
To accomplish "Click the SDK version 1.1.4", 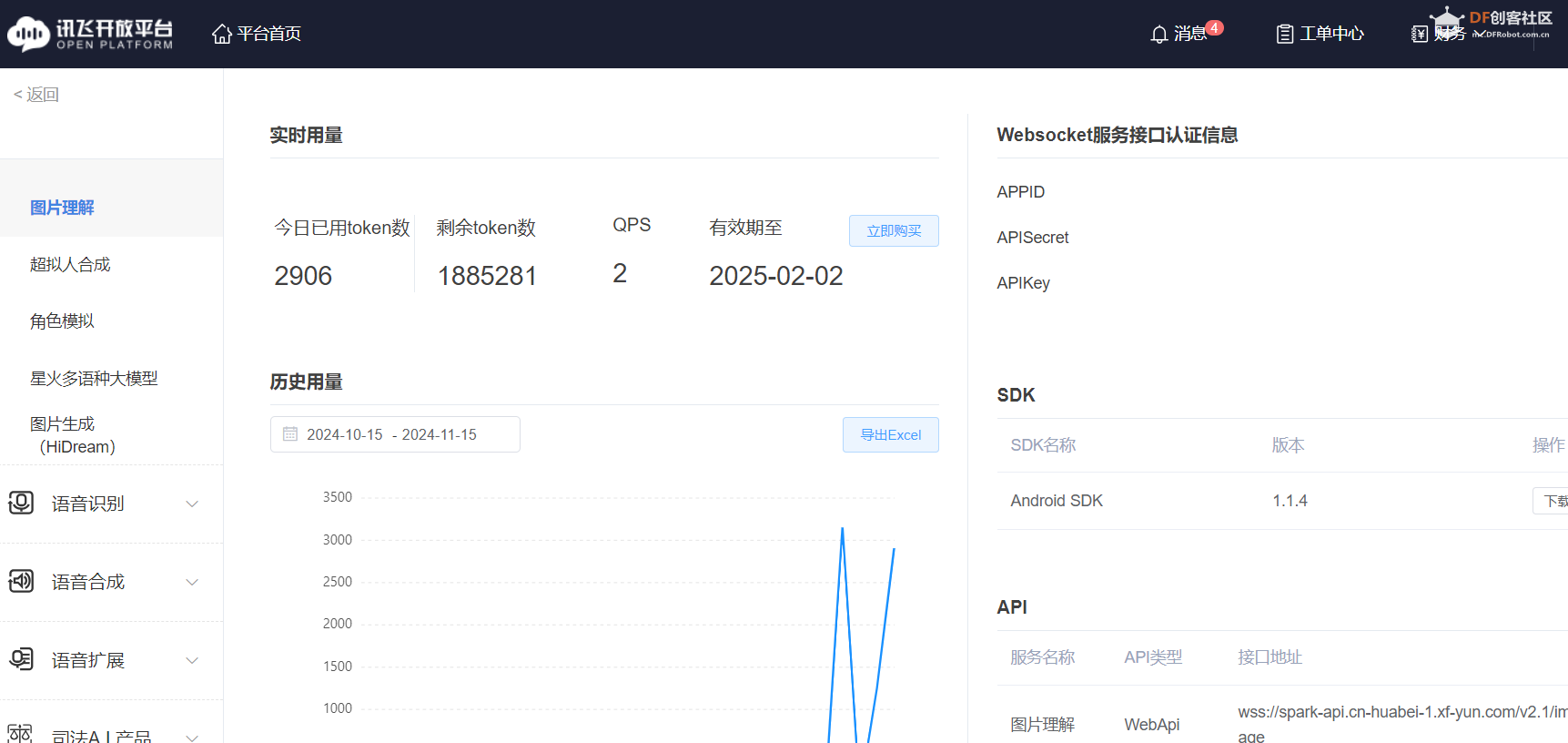I will pyautogui.click(x=1290, y=501).
